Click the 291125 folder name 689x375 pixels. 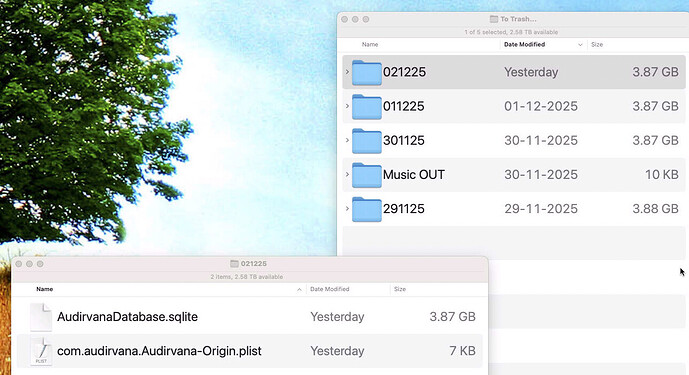404,209
